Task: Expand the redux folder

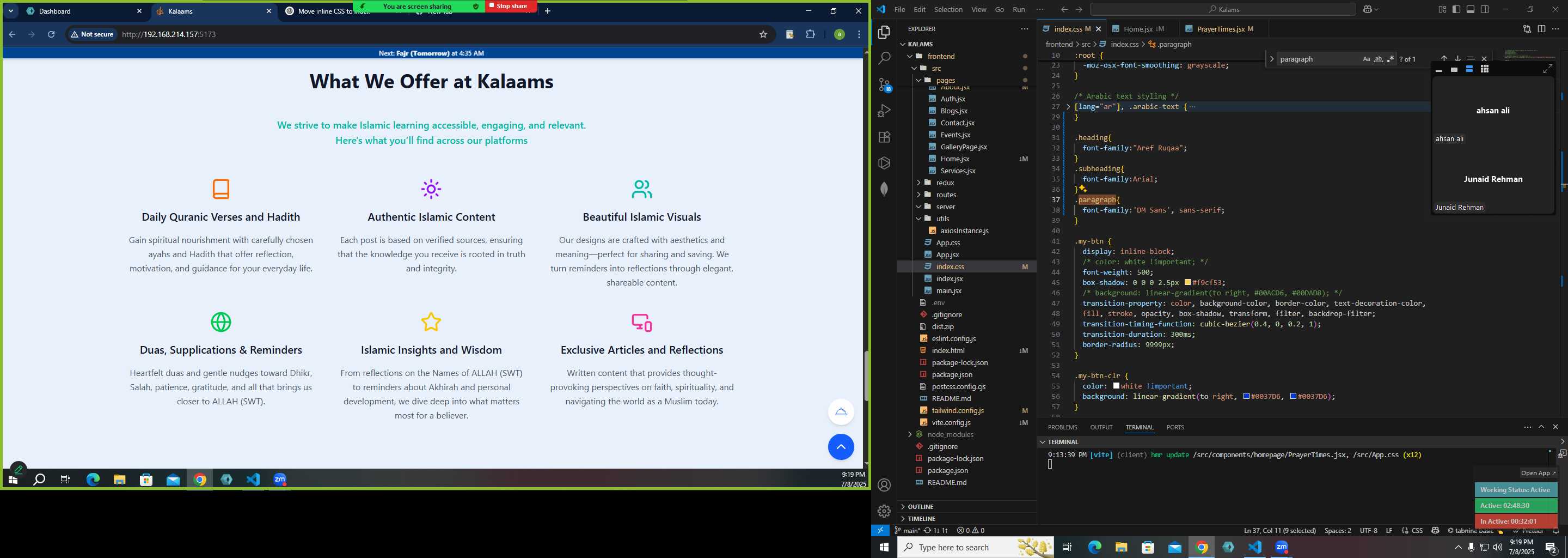Action: point(918,183)
